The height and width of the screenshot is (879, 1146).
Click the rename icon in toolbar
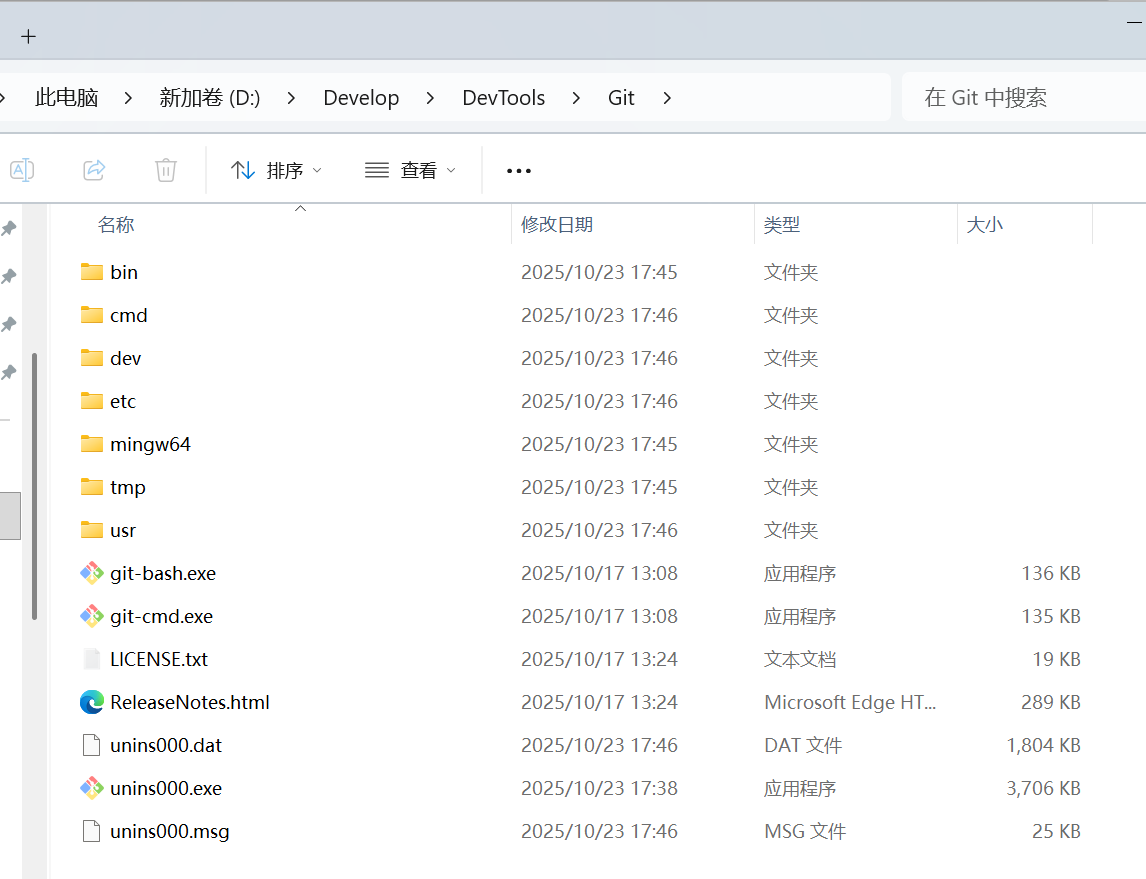click(22, 170)
